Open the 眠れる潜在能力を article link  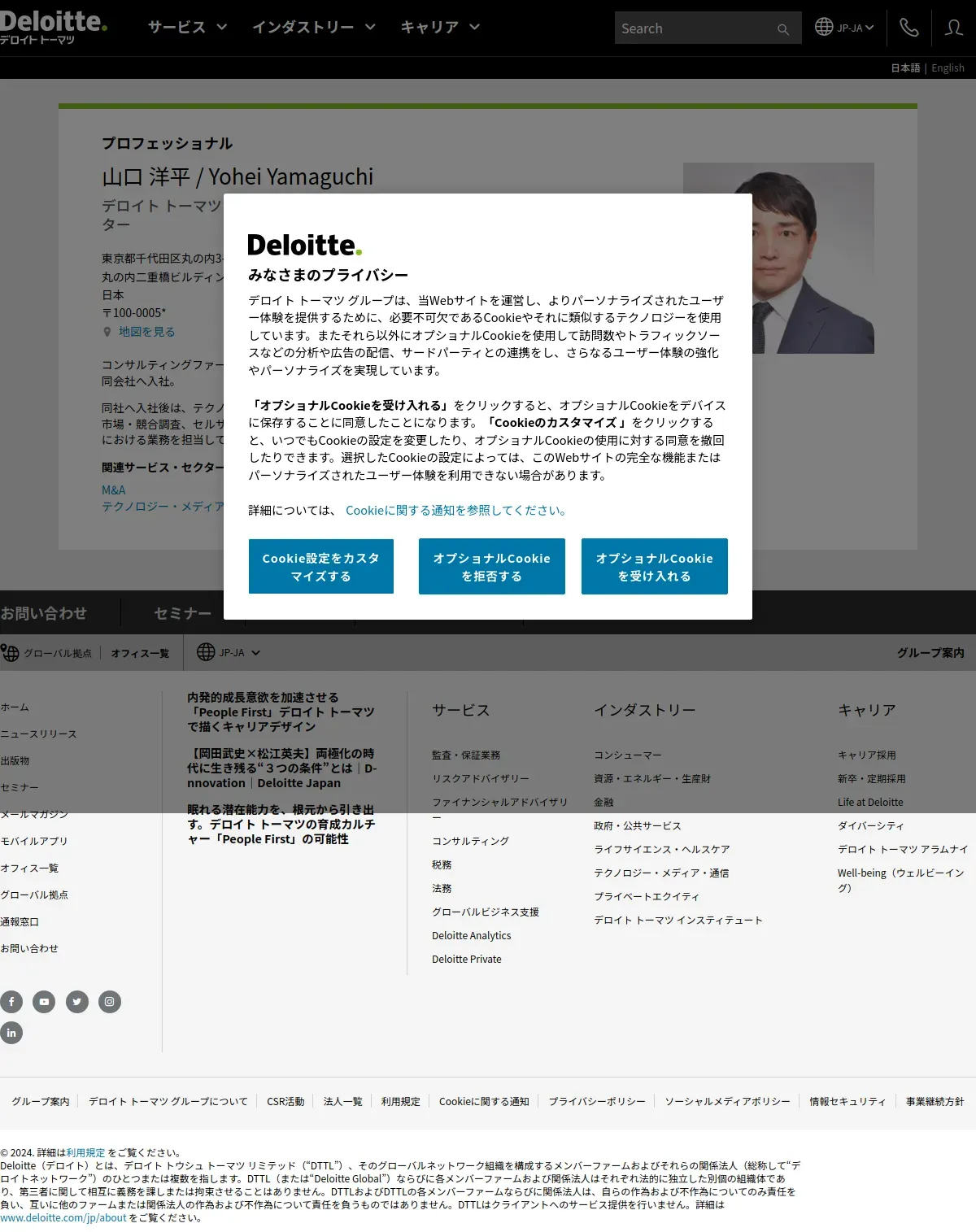tap(281, 825)
